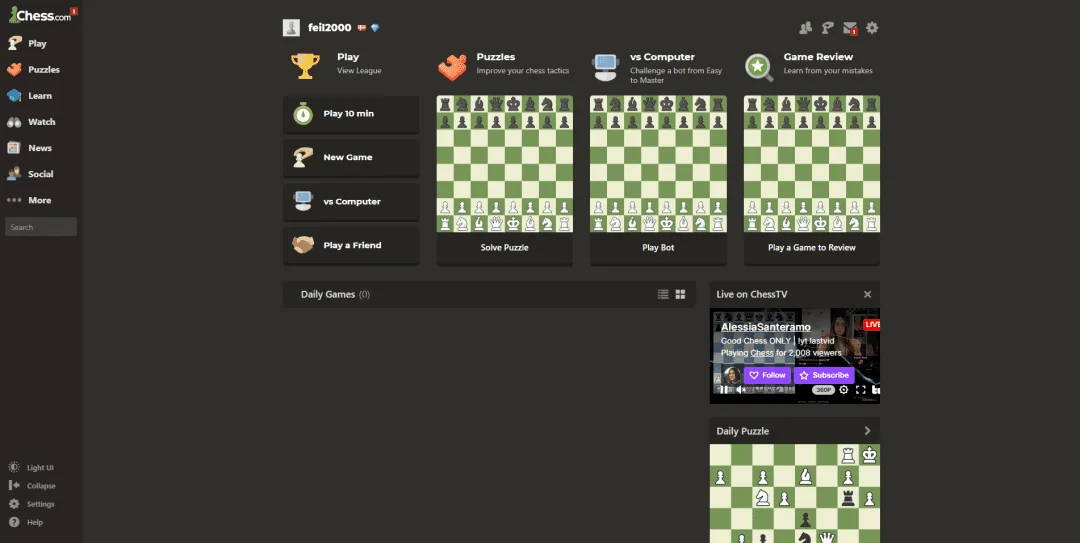Open the friends icon in the header
This screenshot has width=1080, height=543.
[805, 28]
